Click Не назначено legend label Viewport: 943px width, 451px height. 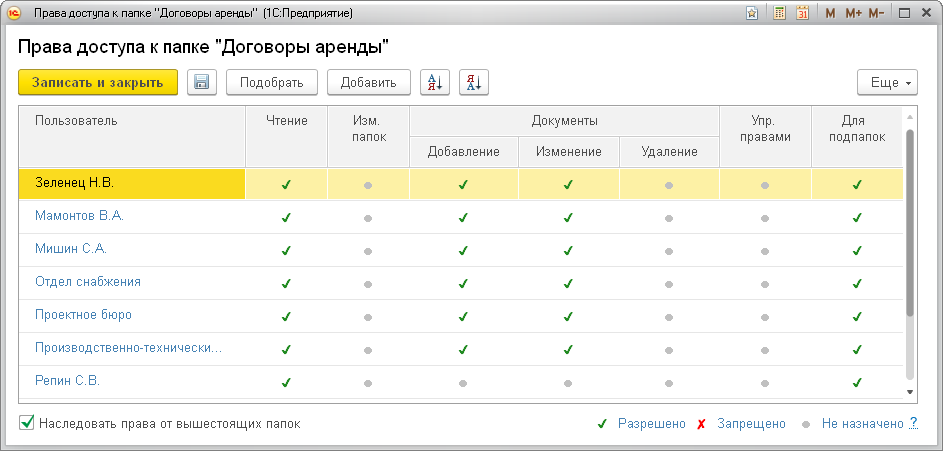[862, 423]
